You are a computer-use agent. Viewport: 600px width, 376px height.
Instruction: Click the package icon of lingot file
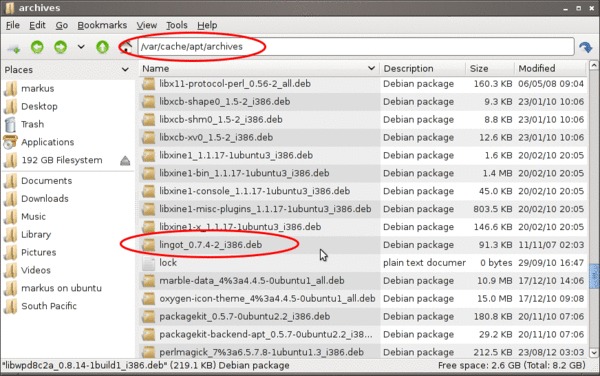coord(148,245)
